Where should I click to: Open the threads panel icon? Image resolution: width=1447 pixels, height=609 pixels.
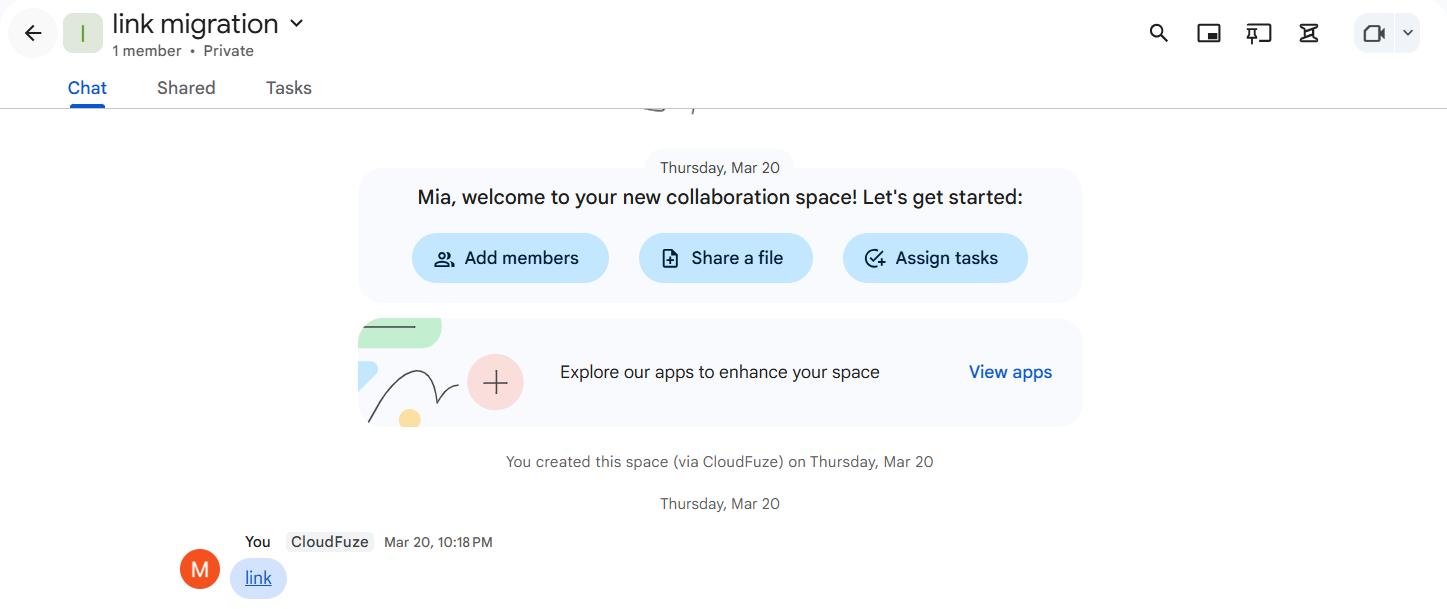[1308, 33]
